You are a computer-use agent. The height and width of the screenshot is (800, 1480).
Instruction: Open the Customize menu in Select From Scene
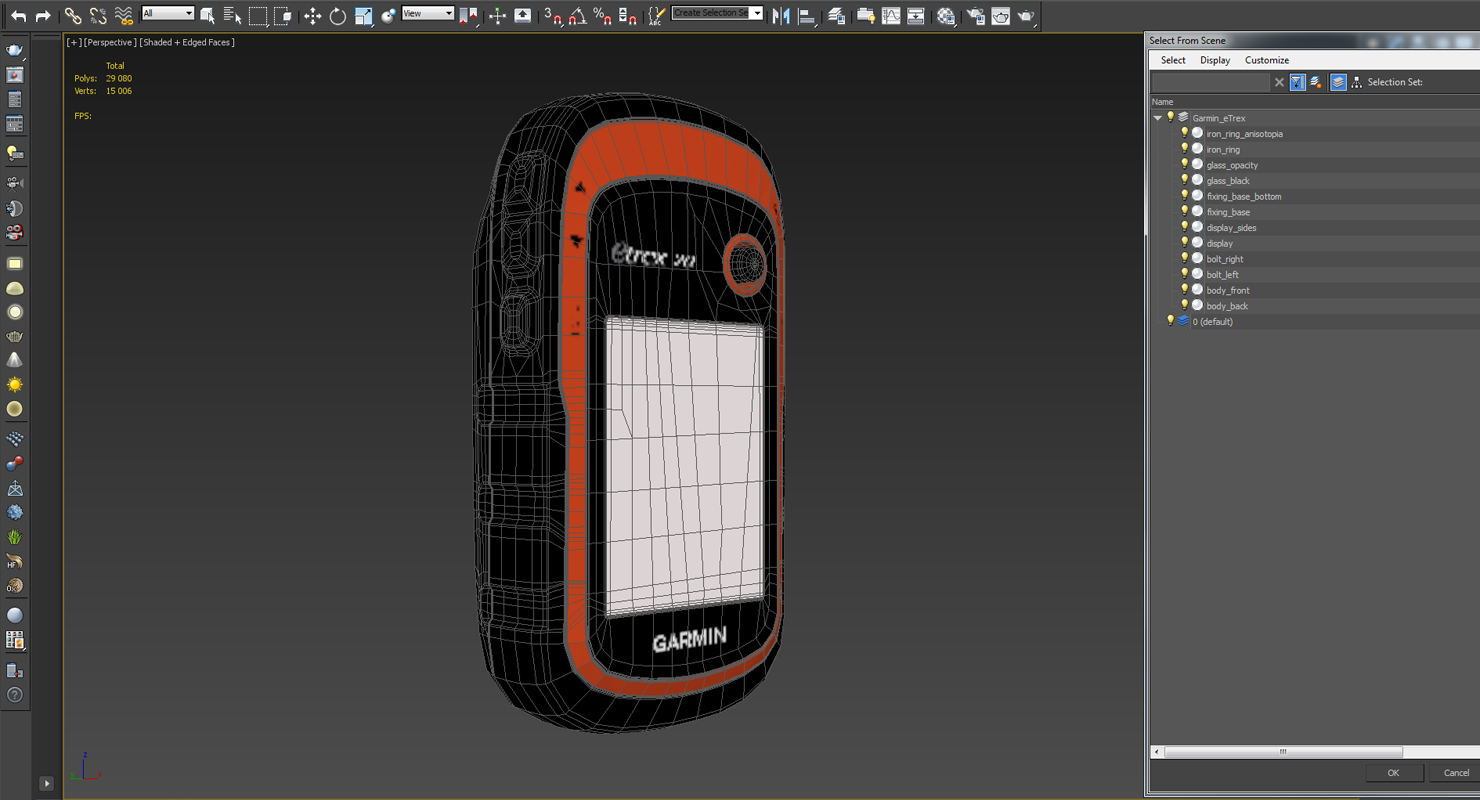click(1267, 60)
